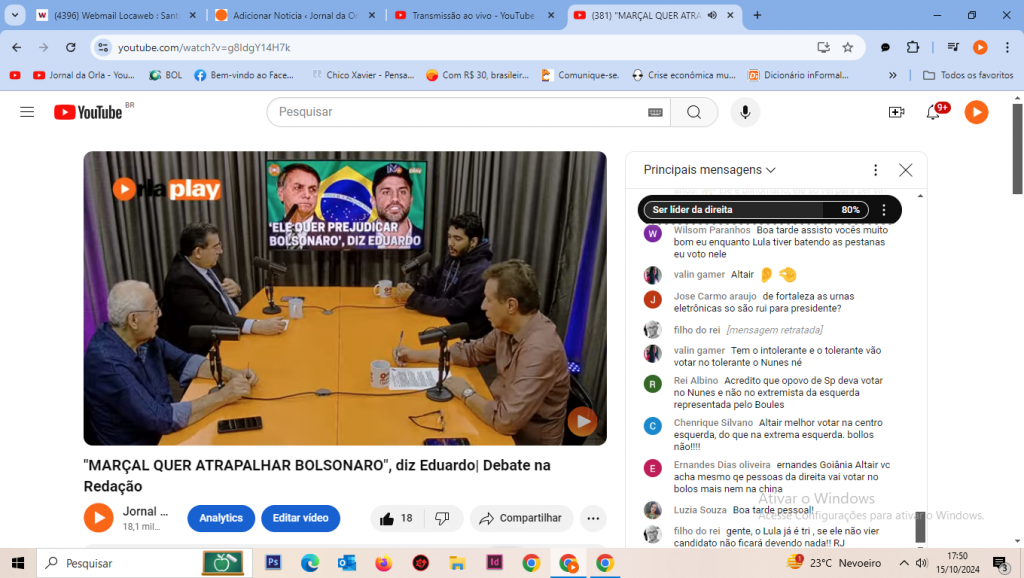Open BOL bookmark
The width and height of the screenshot is (1024, 578).
166,75
